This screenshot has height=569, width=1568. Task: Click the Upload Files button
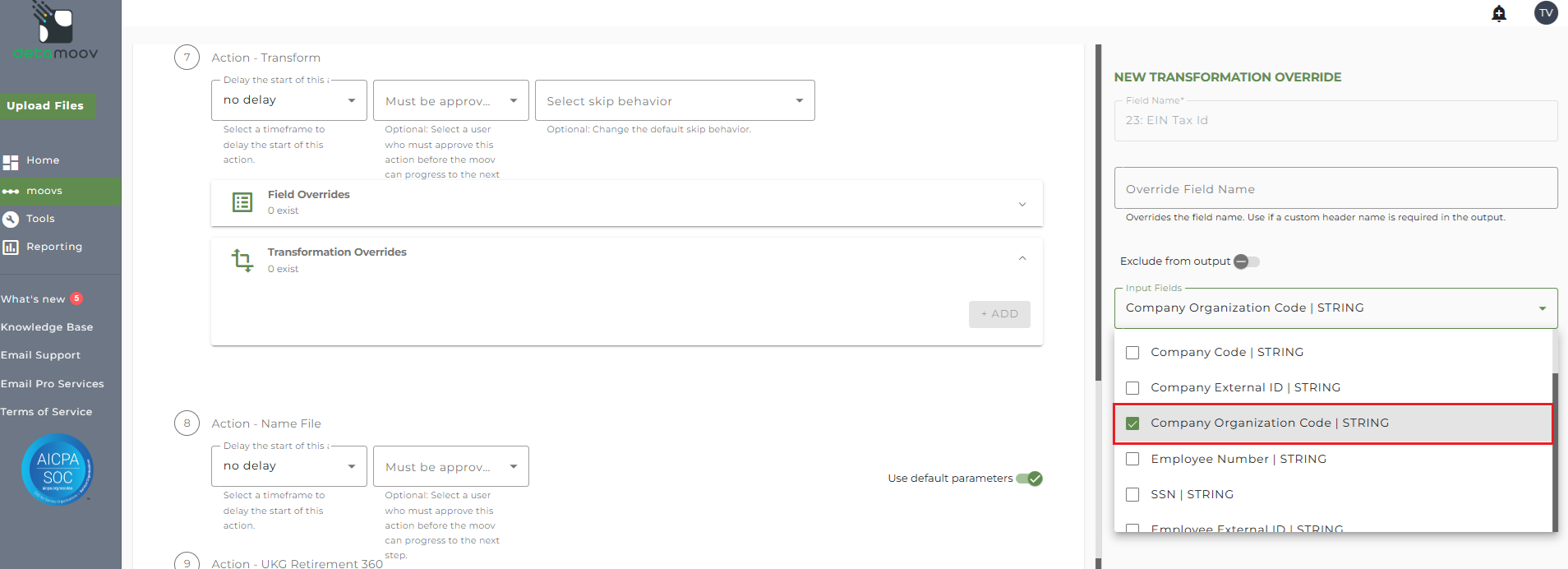(46, 106)
